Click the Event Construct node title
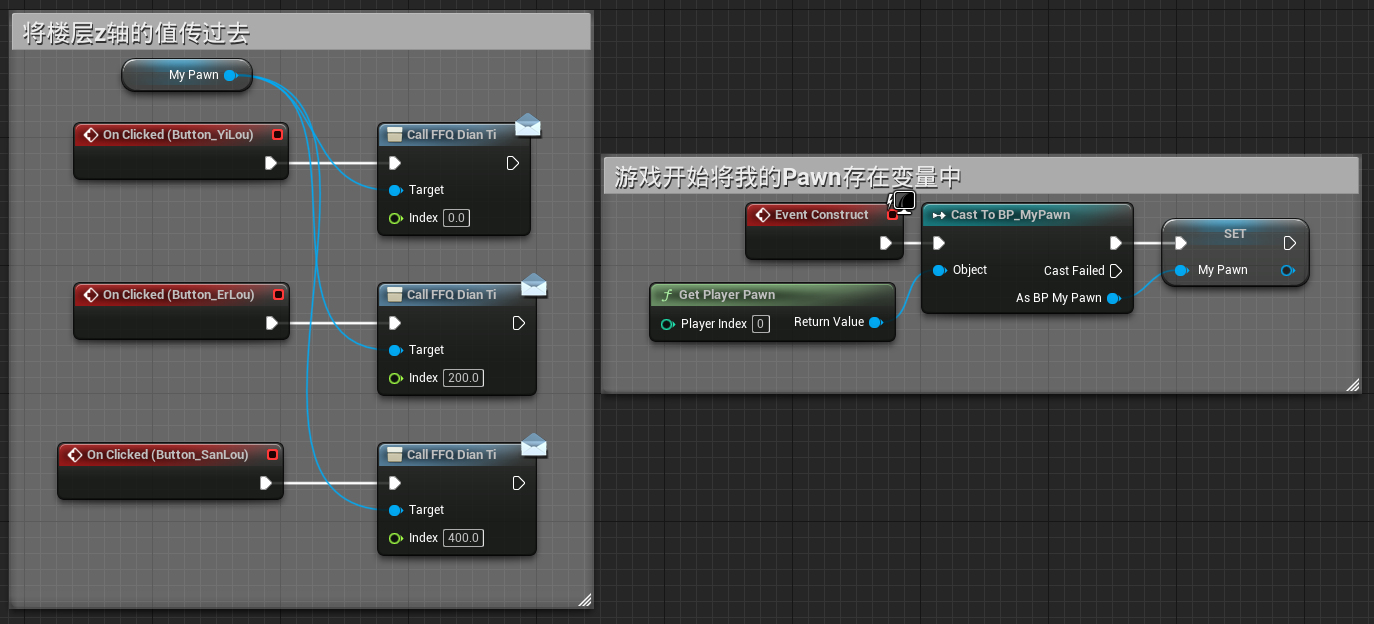The height and width of the screenshot is (624, 1374). 822,215
